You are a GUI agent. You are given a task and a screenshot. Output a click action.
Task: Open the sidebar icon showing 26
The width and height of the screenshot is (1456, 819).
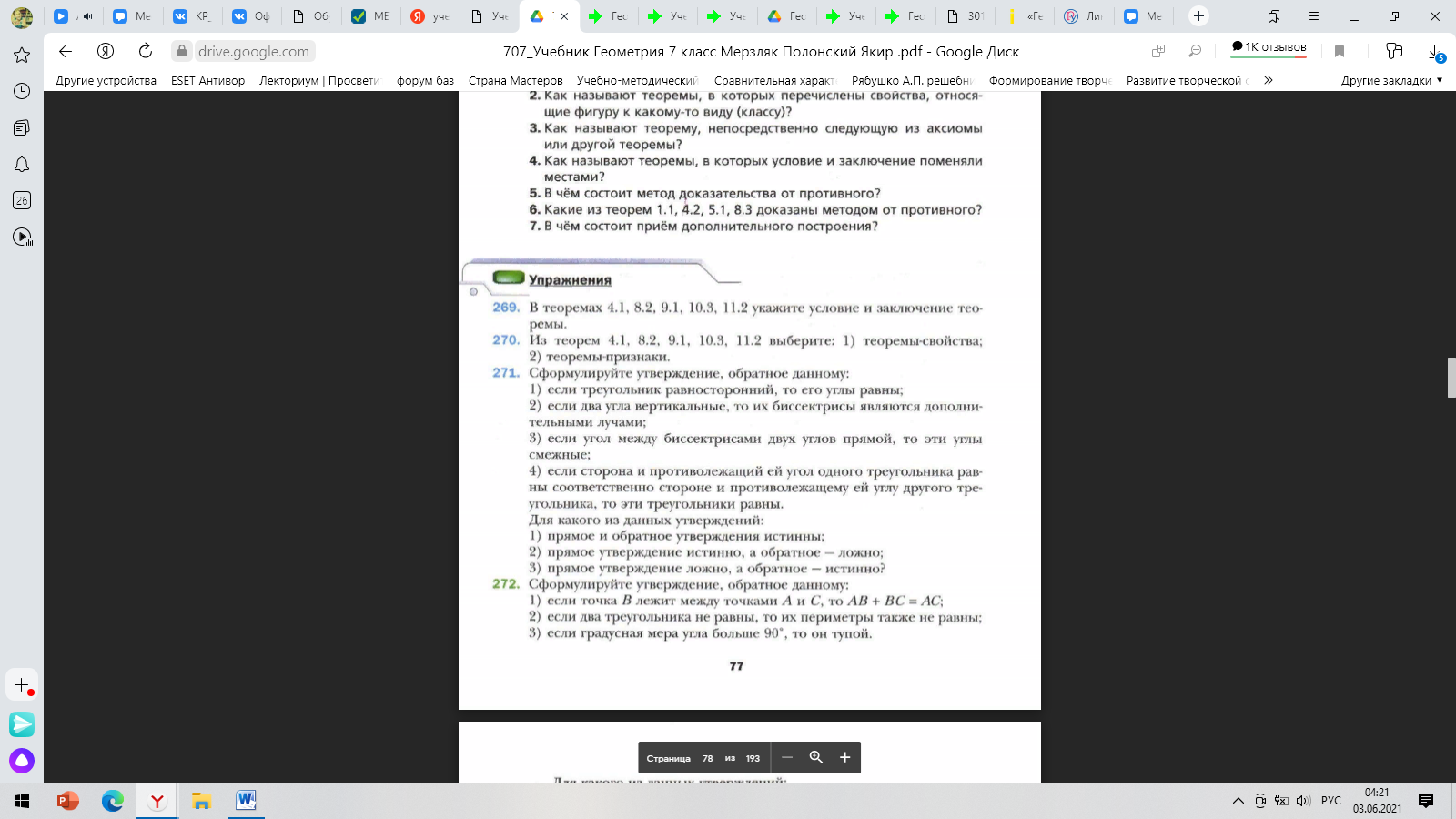[x=22, y=200]
